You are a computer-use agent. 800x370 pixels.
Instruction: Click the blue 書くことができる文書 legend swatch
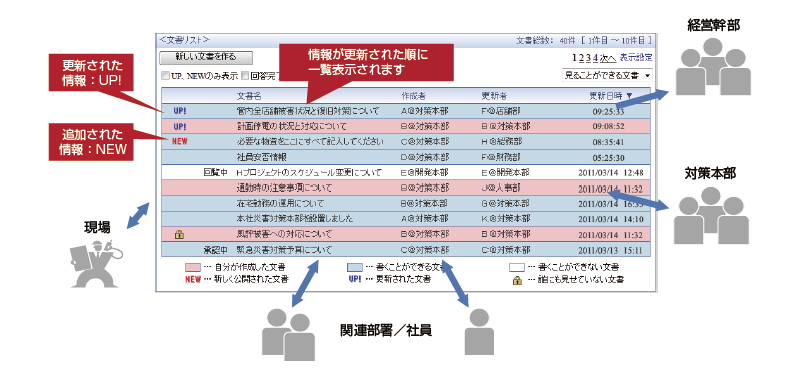coord(355,267)
